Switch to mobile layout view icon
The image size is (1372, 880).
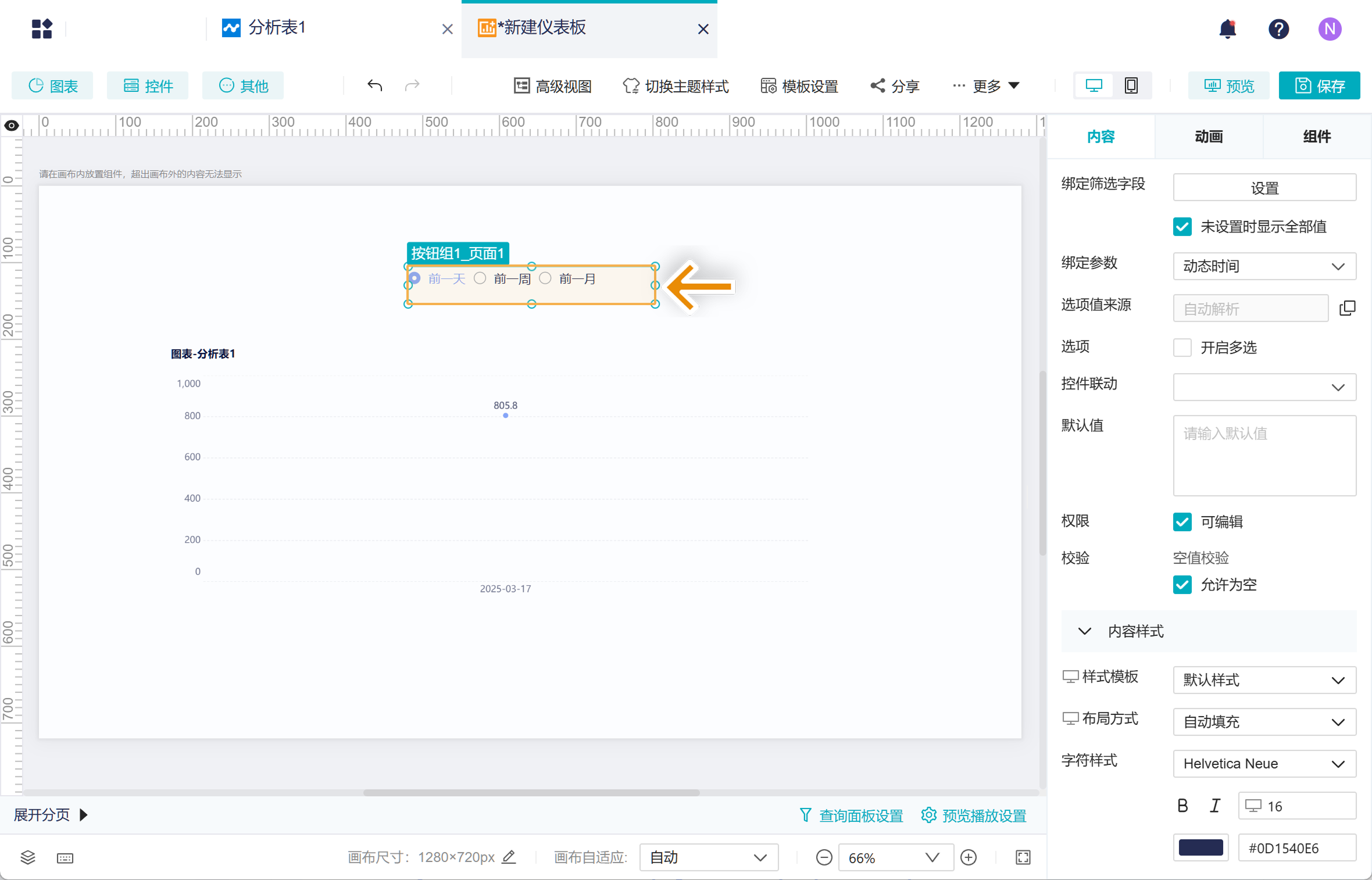tap(1131, 86)
